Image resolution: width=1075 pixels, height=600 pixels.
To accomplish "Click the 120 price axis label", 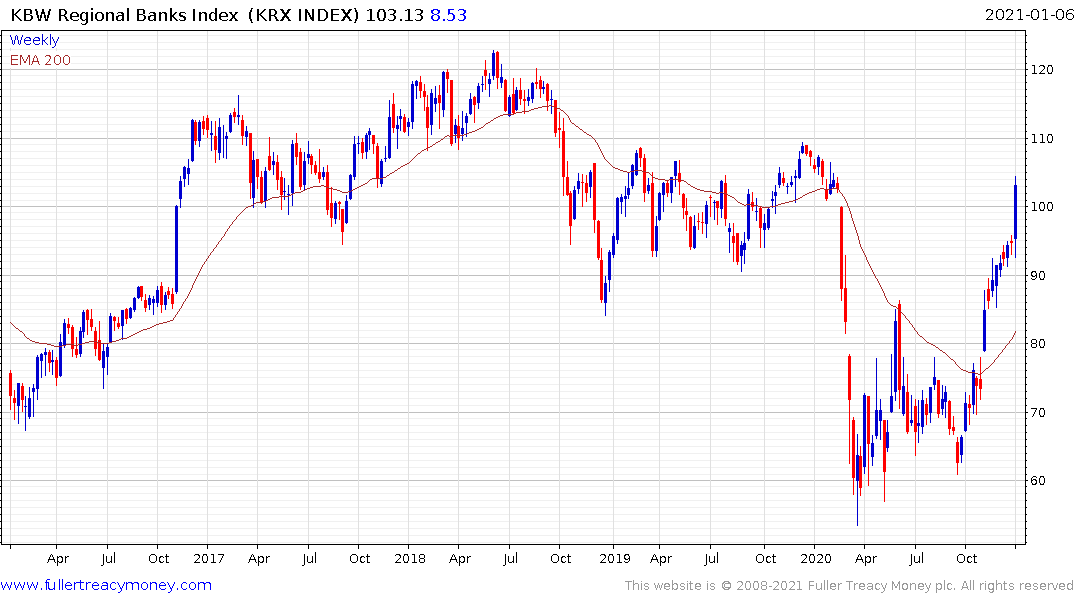I will (x=1041, y=70).
